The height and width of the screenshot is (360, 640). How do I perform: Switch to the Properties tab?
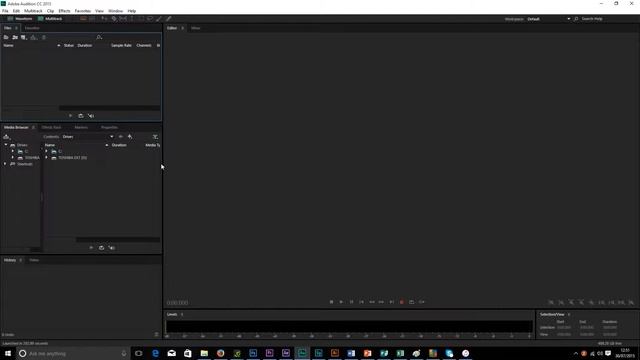point(109,127)
